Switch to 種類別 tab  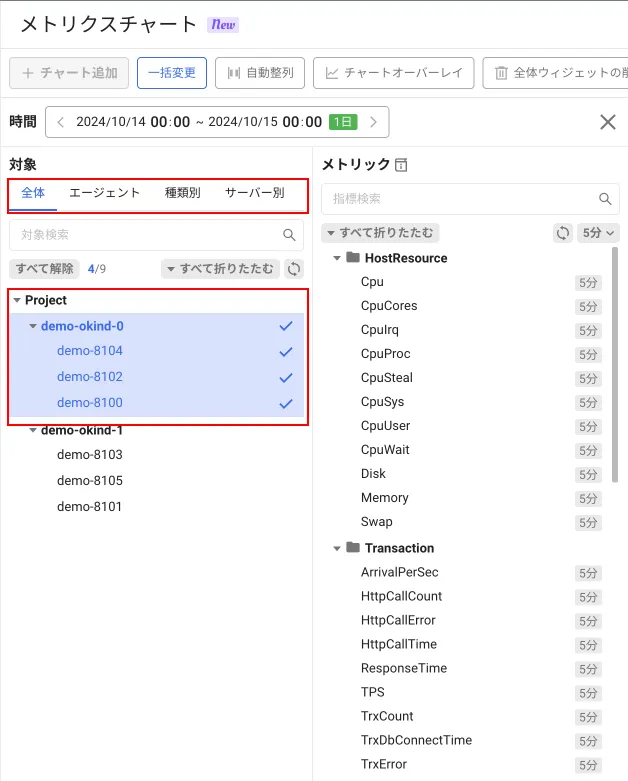183,193
